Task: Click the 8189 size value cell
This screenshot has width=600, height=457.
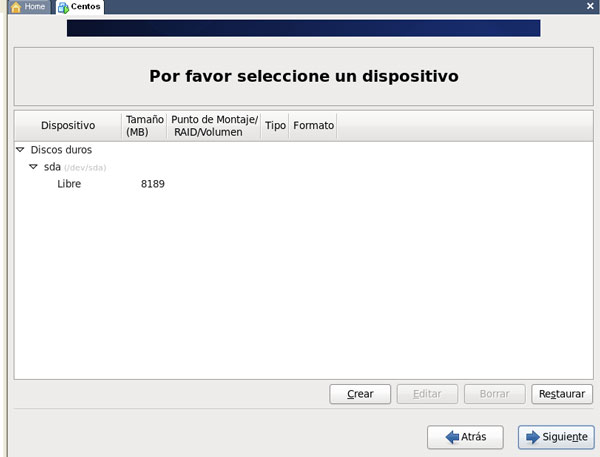Action: pyautogui.click(x=153, y=184)
